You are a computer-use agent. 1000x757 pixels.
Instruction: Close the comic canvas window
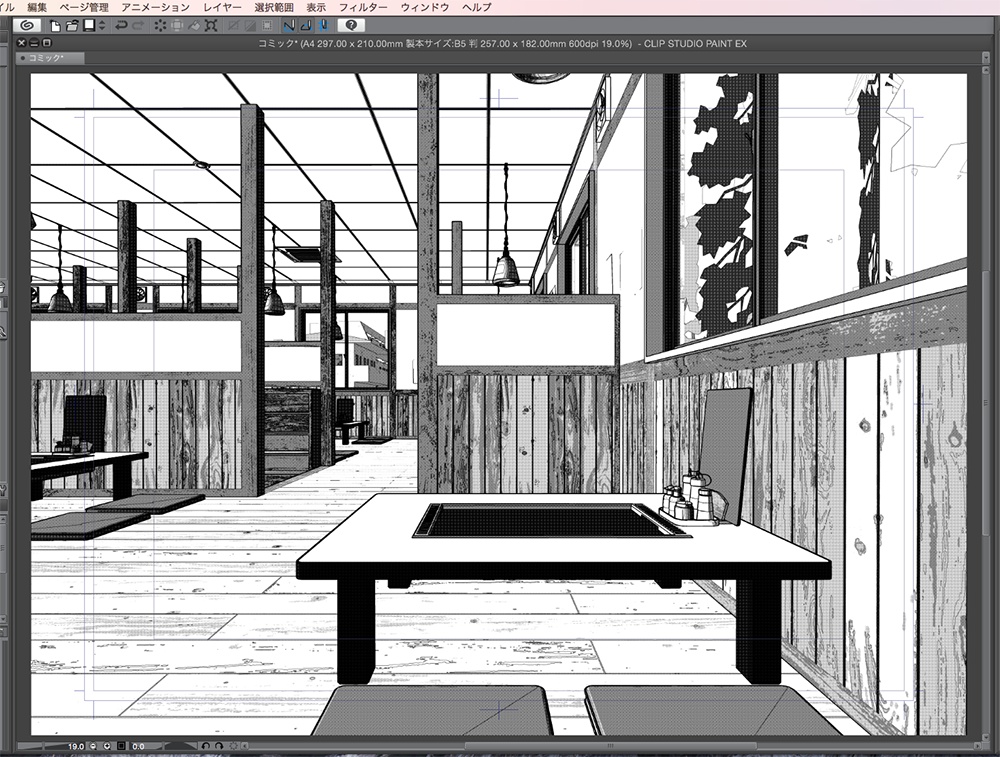click(x=22, y=43)
